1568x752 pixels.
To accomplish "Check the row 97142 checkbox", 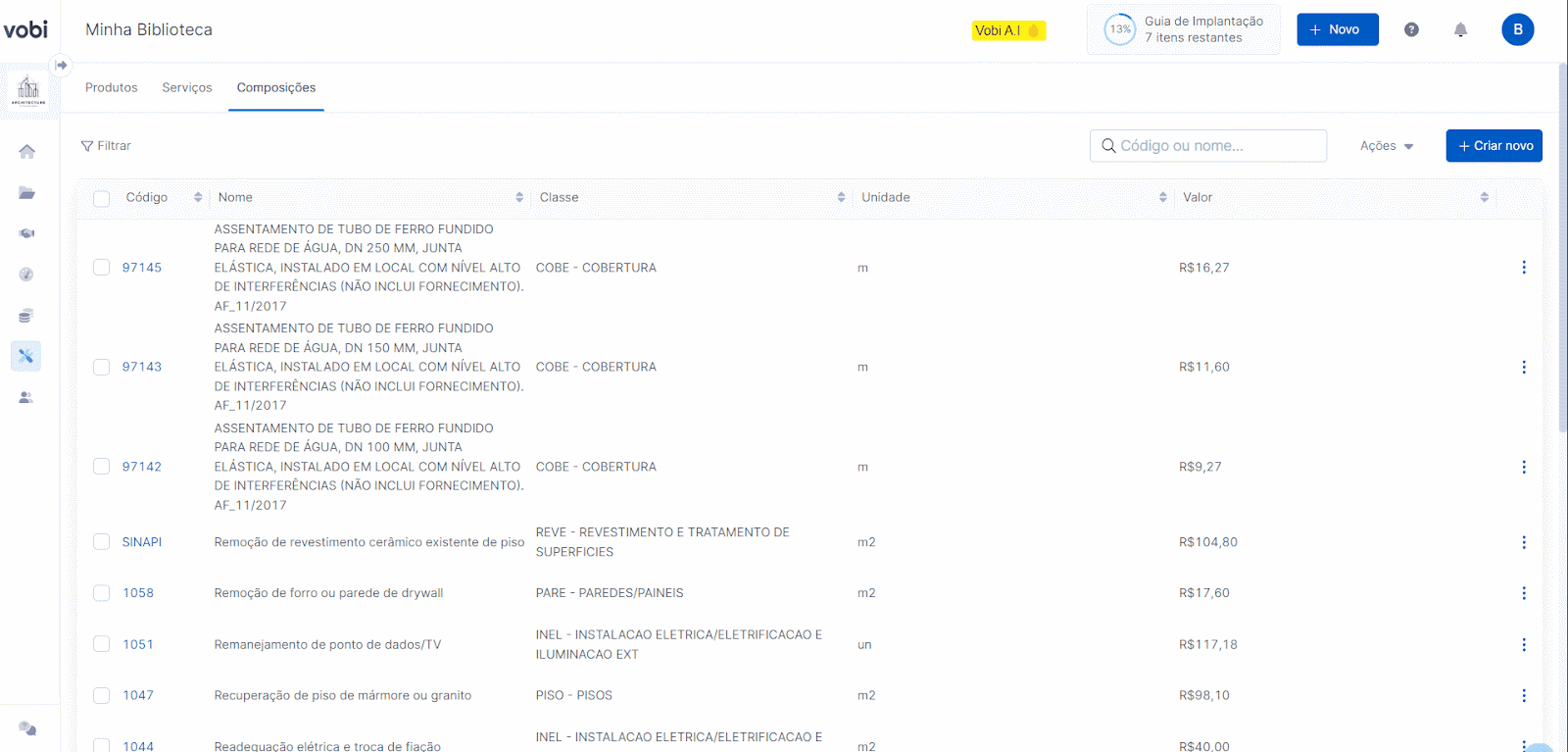I will coord(101,467).
